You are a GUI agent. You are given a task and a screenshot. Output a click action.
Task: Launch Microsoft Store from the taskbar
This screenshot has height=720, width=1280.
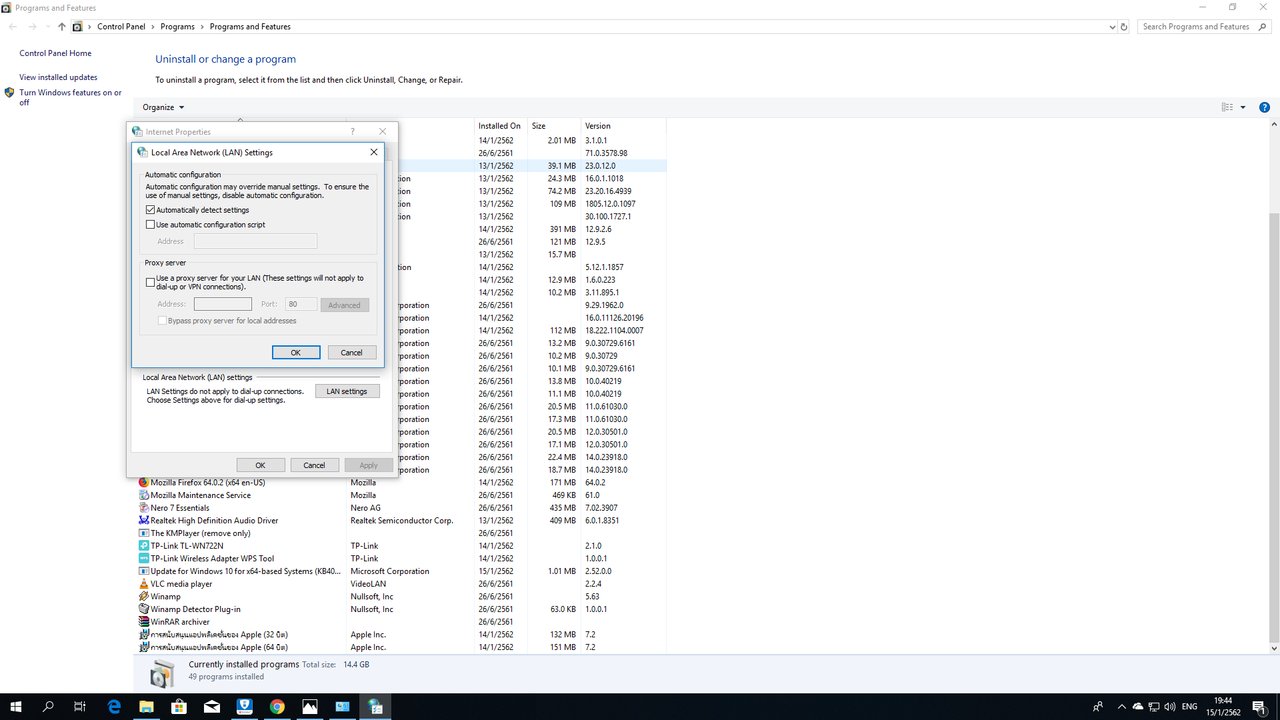179,707
